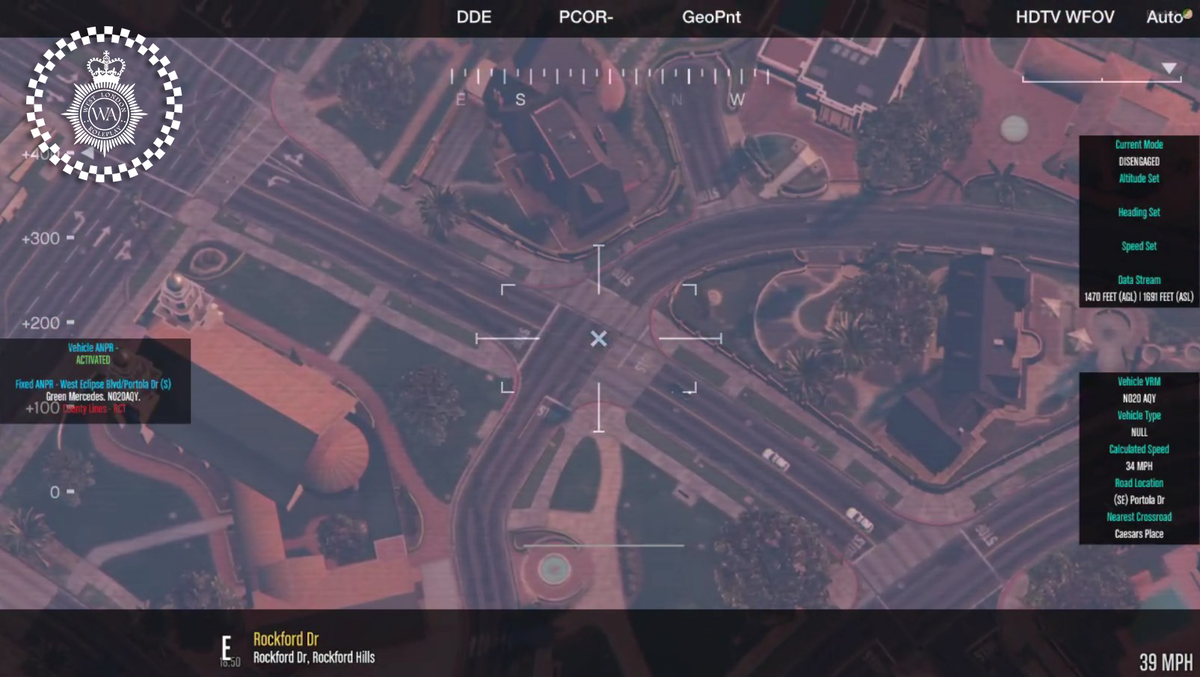This screenshot has width=1200, height=677.
Task: Click the large E heading indicator
Action: [x=227, y=646]
